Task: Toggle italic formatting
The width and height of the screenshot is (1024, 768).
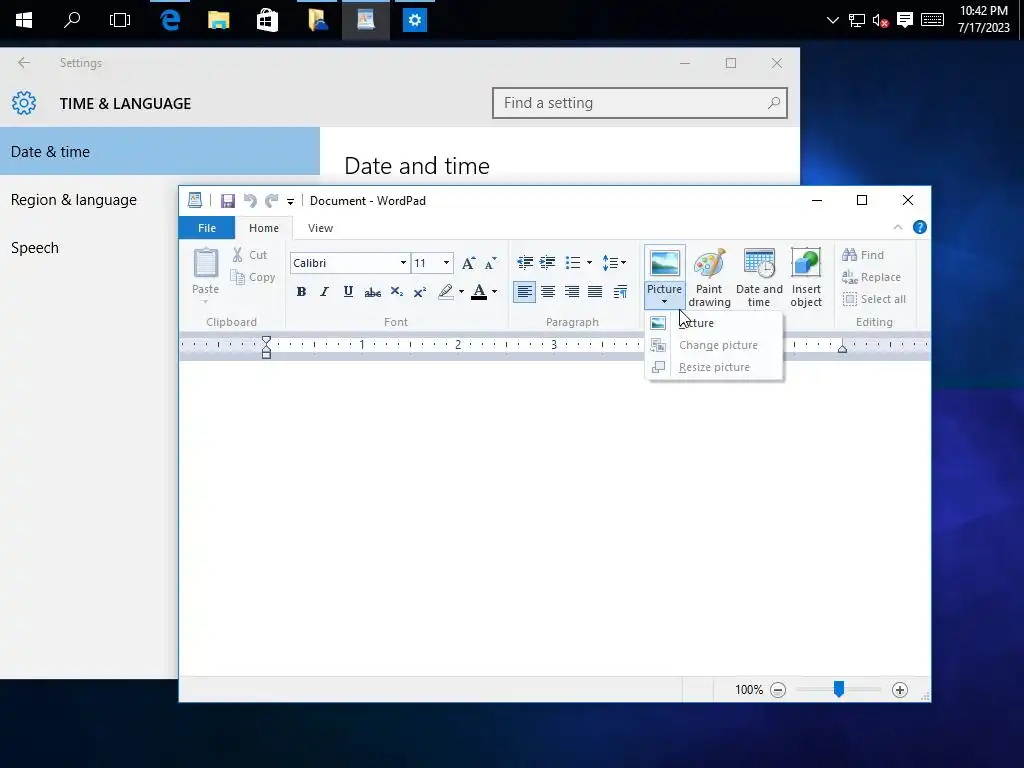Action: point(325,292)
